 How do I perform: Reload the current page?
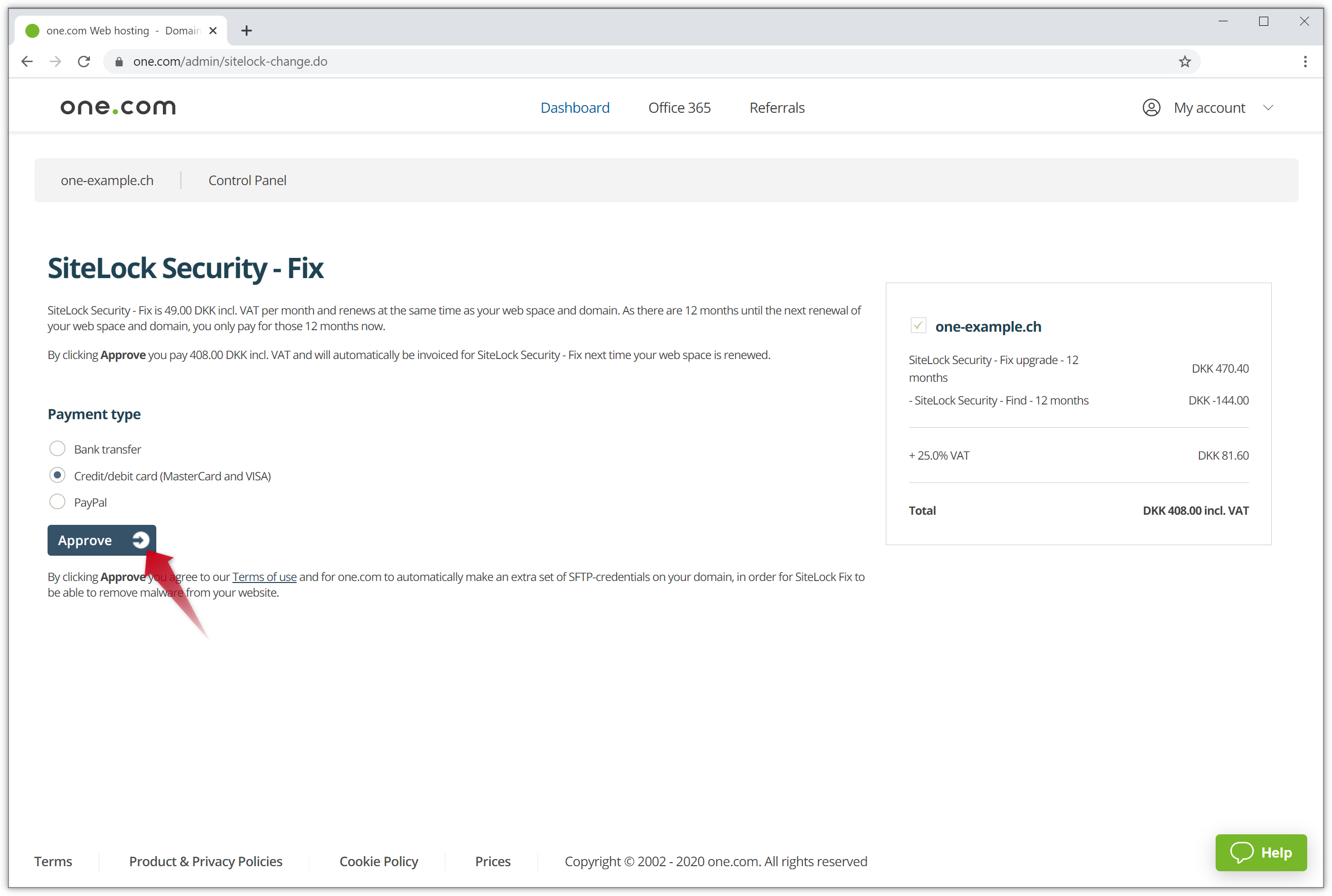(x=84, y=62)
